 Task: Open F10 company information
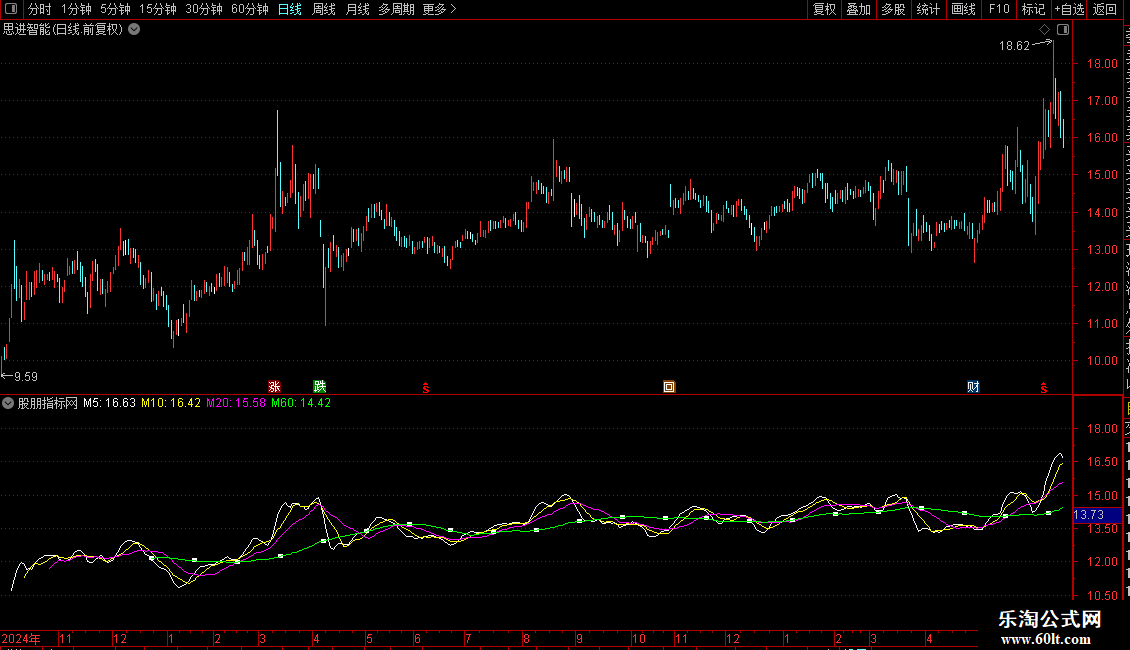[999, 9]
